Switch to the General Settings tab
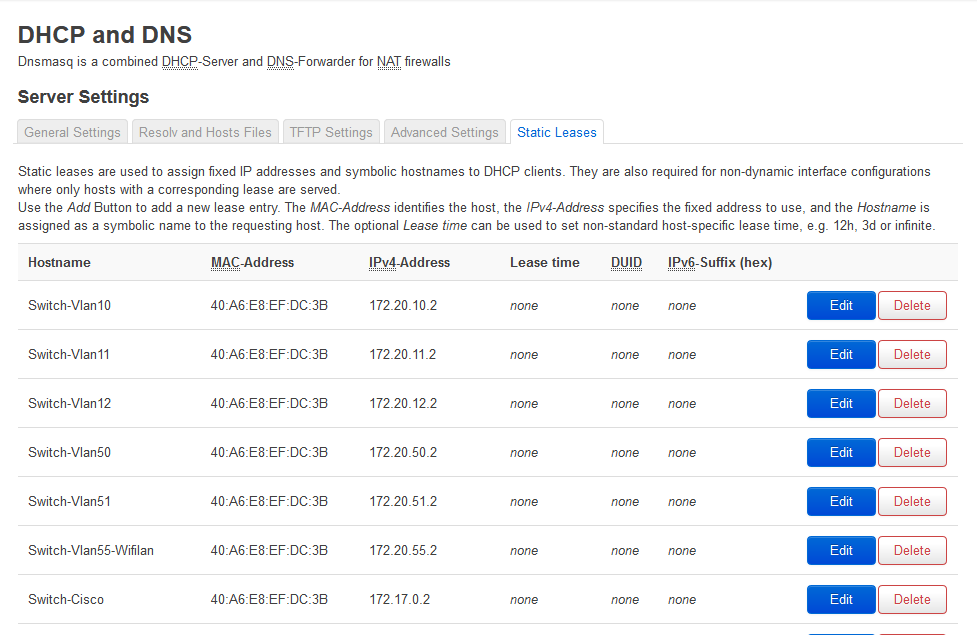 71,131
